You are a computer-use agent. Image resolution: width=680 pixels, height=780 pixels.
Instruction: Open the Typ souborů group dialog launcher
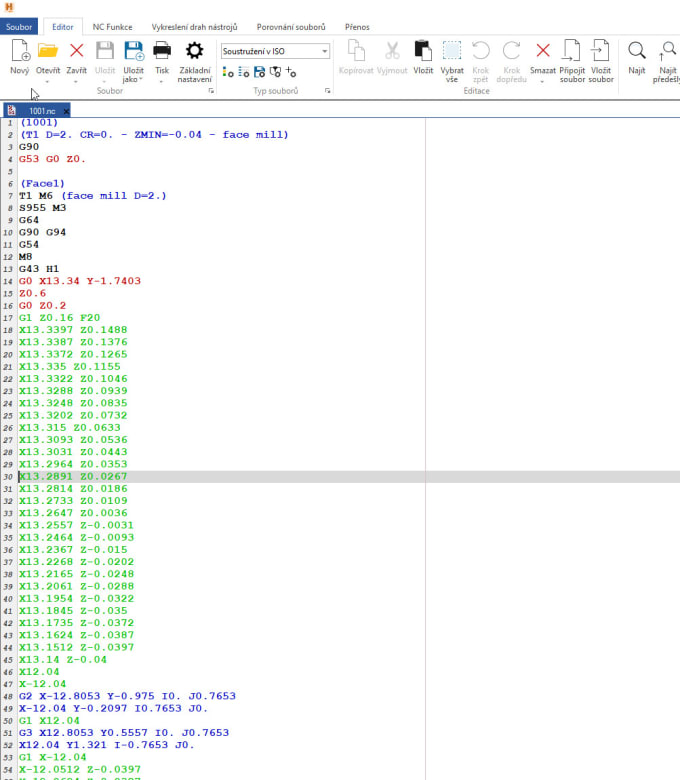[327, 91]
